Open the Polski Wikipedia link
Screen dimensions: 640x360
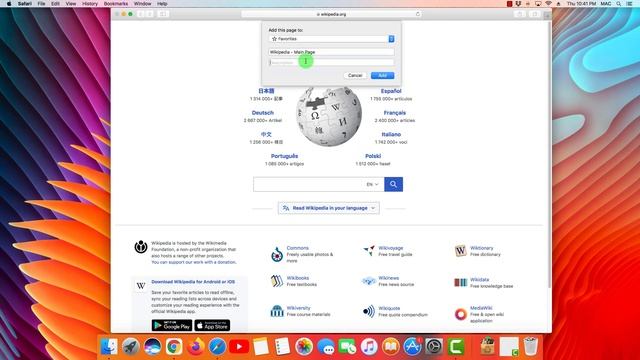pyautogui.click(x=373, y=156)
